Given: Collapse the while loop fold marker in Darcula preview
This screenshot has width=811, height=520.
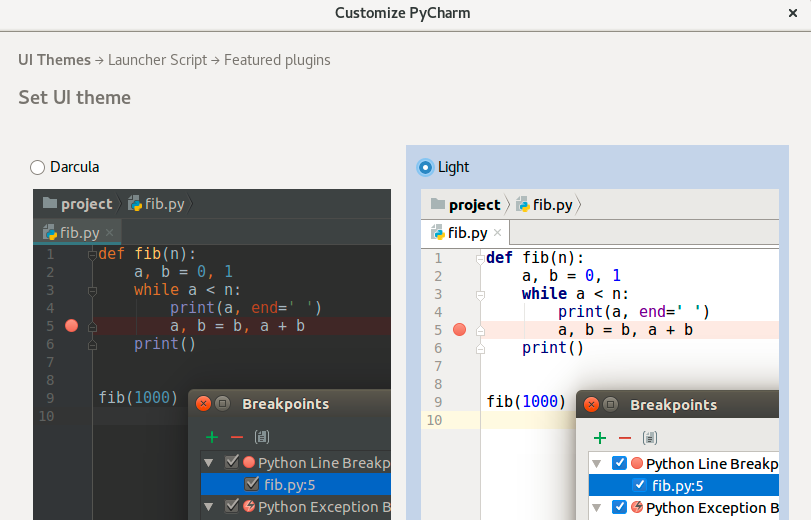Looking at the screenshot, I should coord(92,291).
